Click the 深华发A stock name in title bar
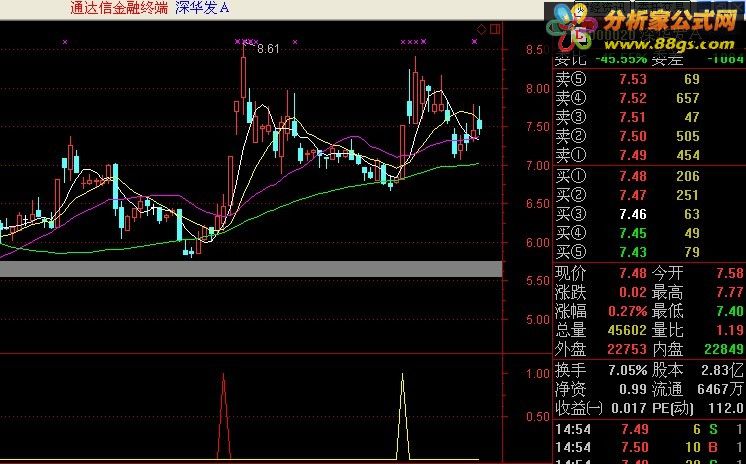The width and height of the screenshot is (746, 464). (x=202, y=8)
